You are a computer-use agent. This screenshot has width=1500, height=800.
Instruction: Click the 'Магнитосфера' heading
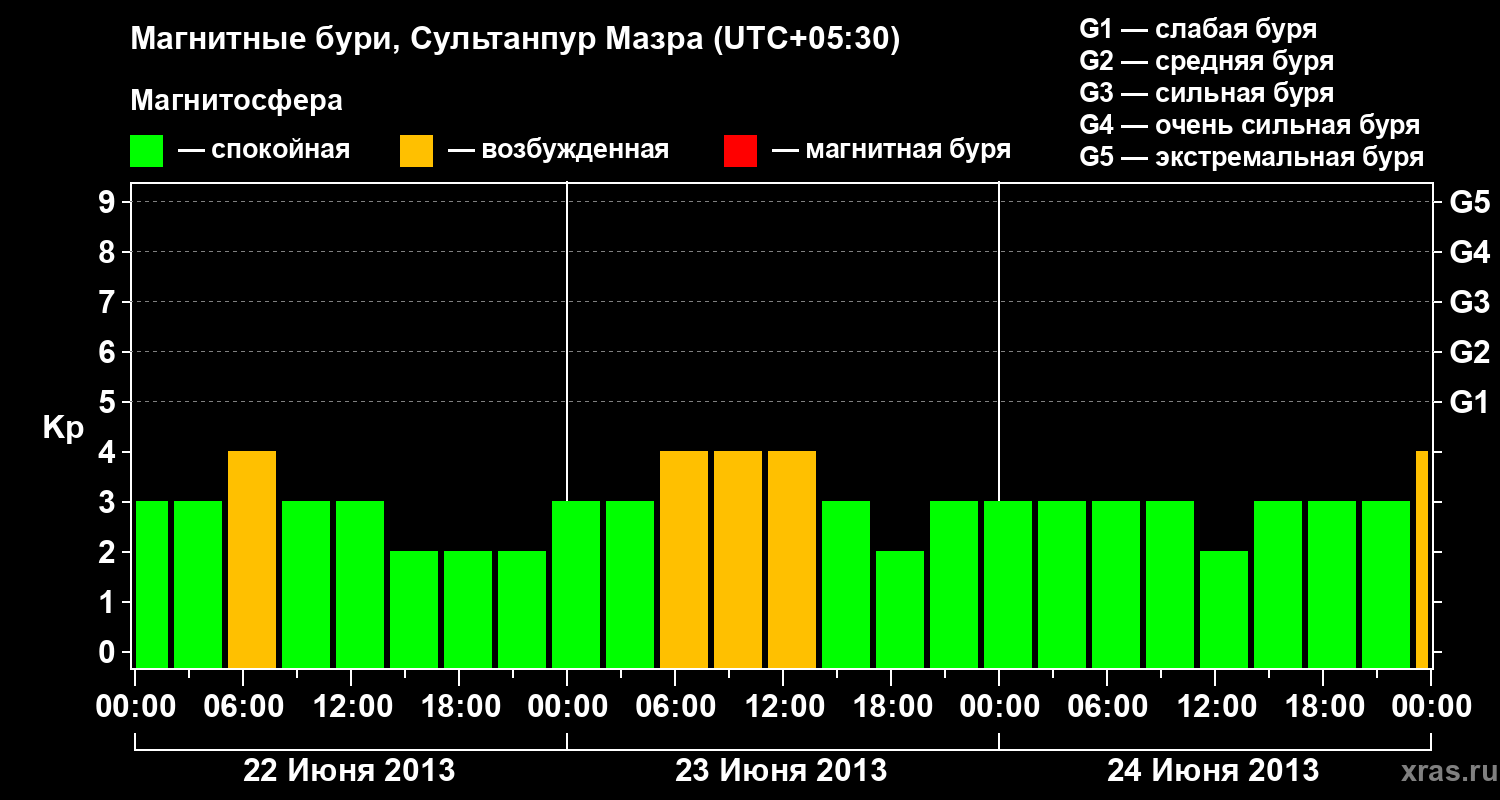coord(236,101)
